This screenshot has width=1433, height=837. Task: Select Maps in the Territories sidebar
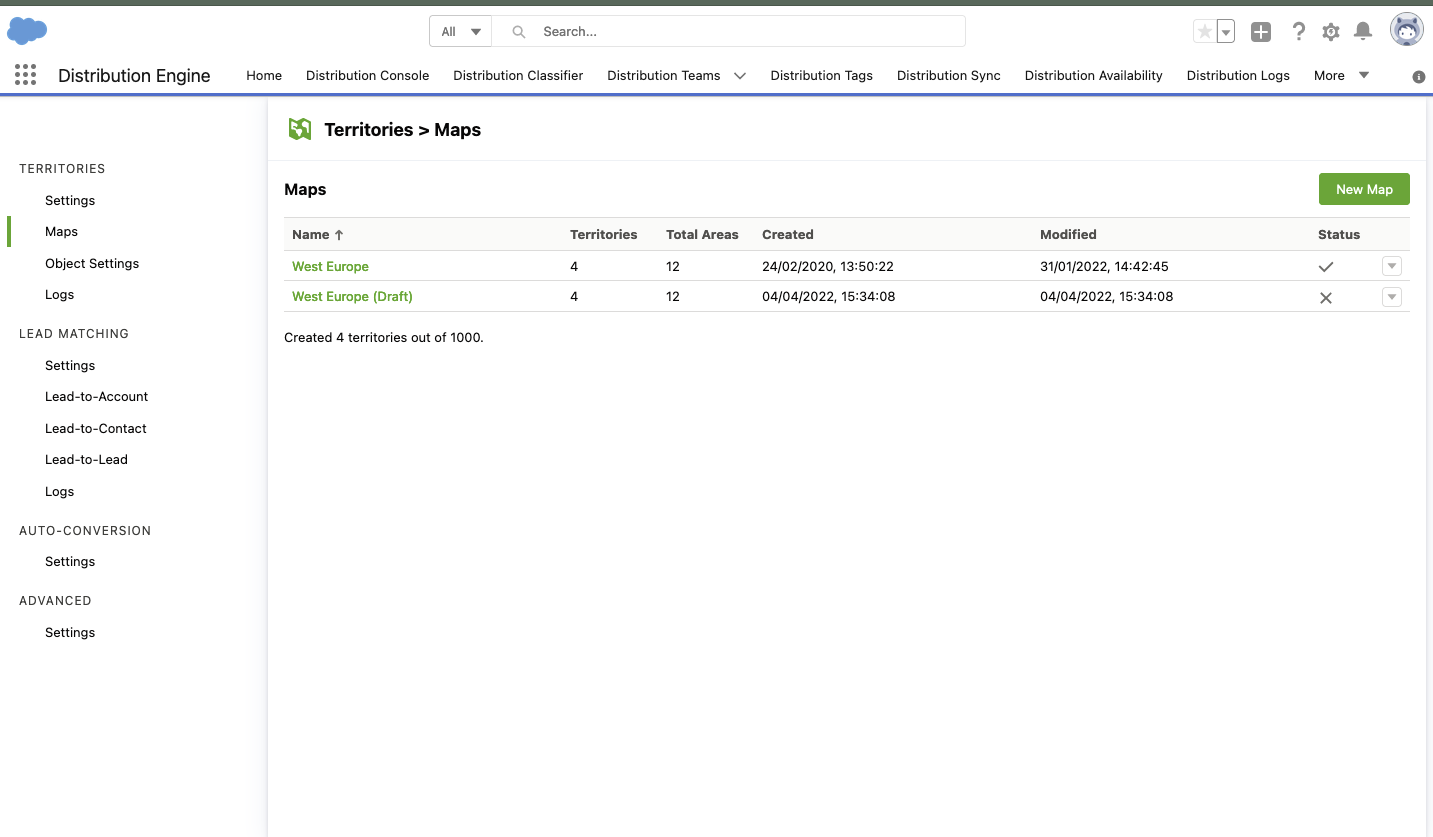[61, 232]
